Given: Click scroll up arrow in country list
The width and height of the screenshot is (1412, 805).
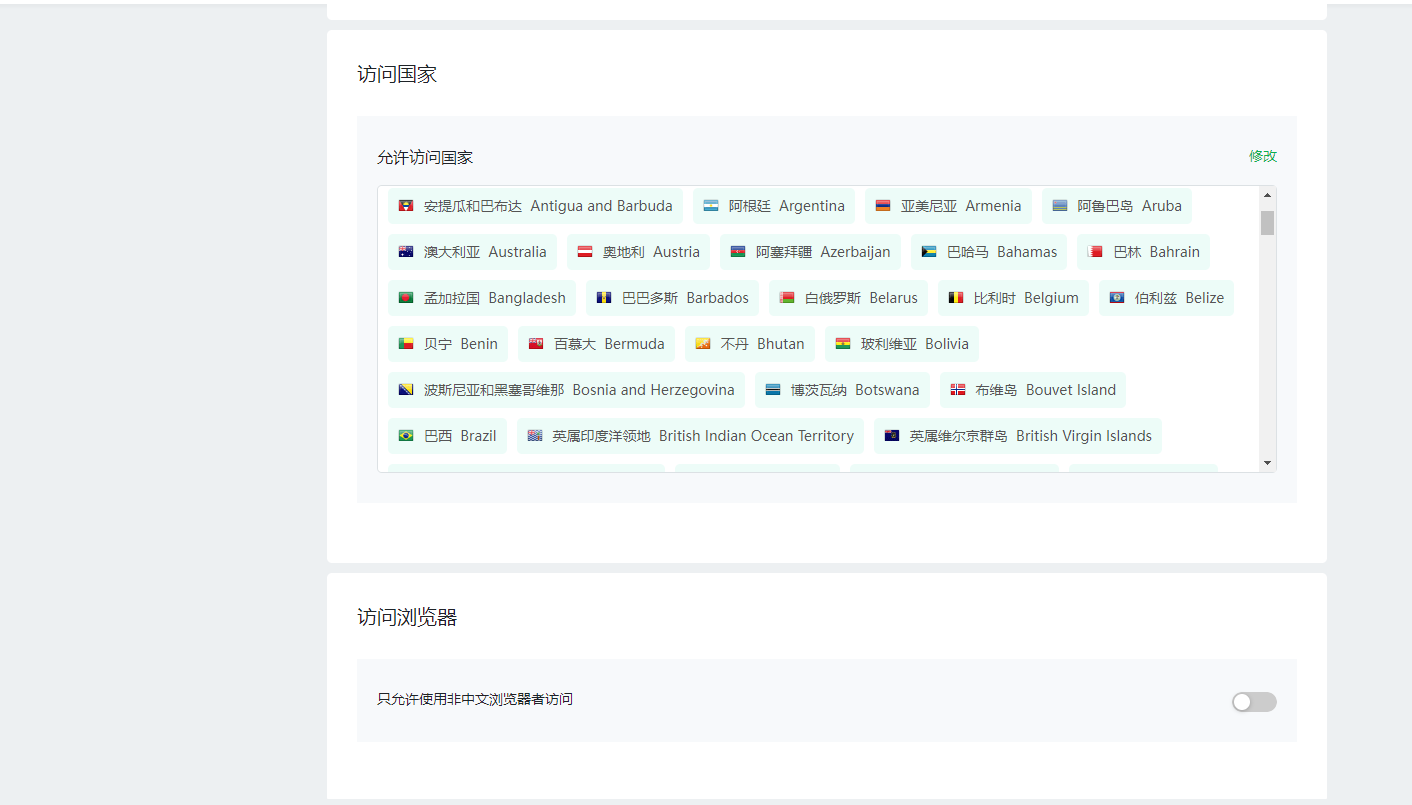Looking at the screenshot, I should (1267, 196).
